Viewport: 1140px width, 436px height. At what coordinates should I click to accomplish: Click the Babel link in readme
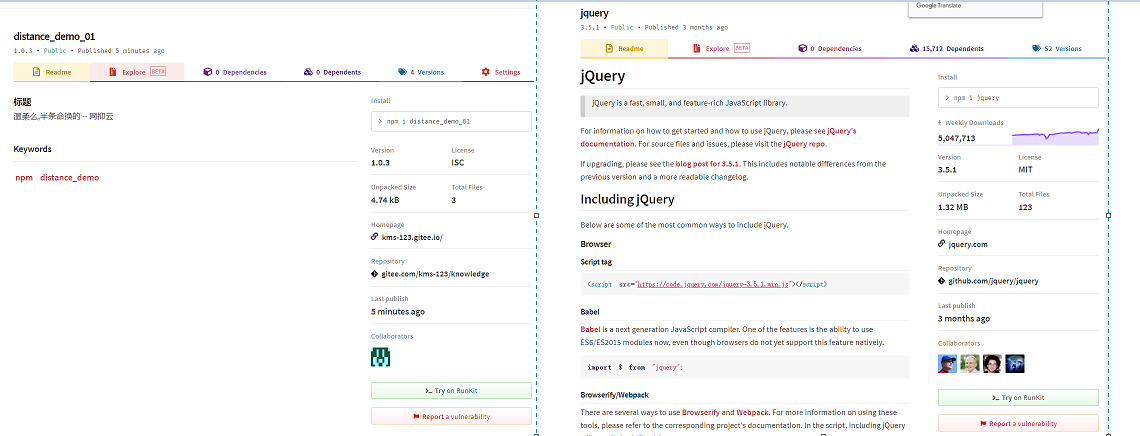590,329
